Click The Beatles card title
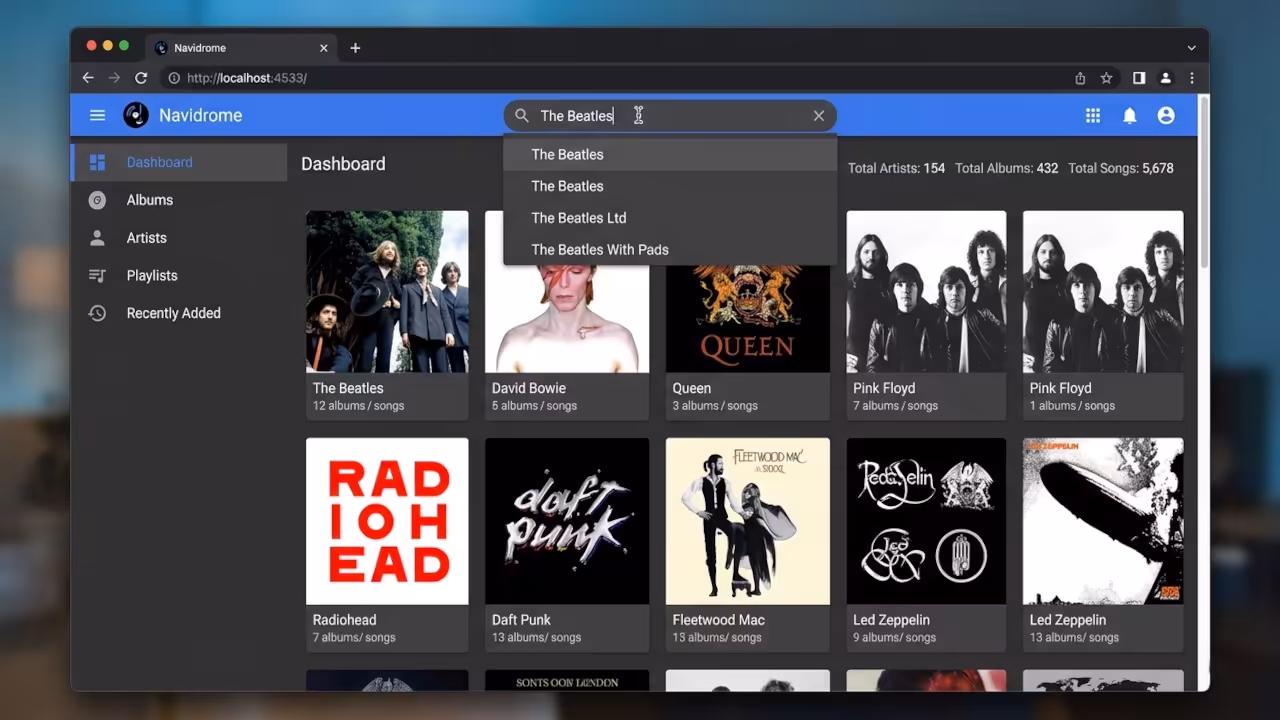 point(348,388)
